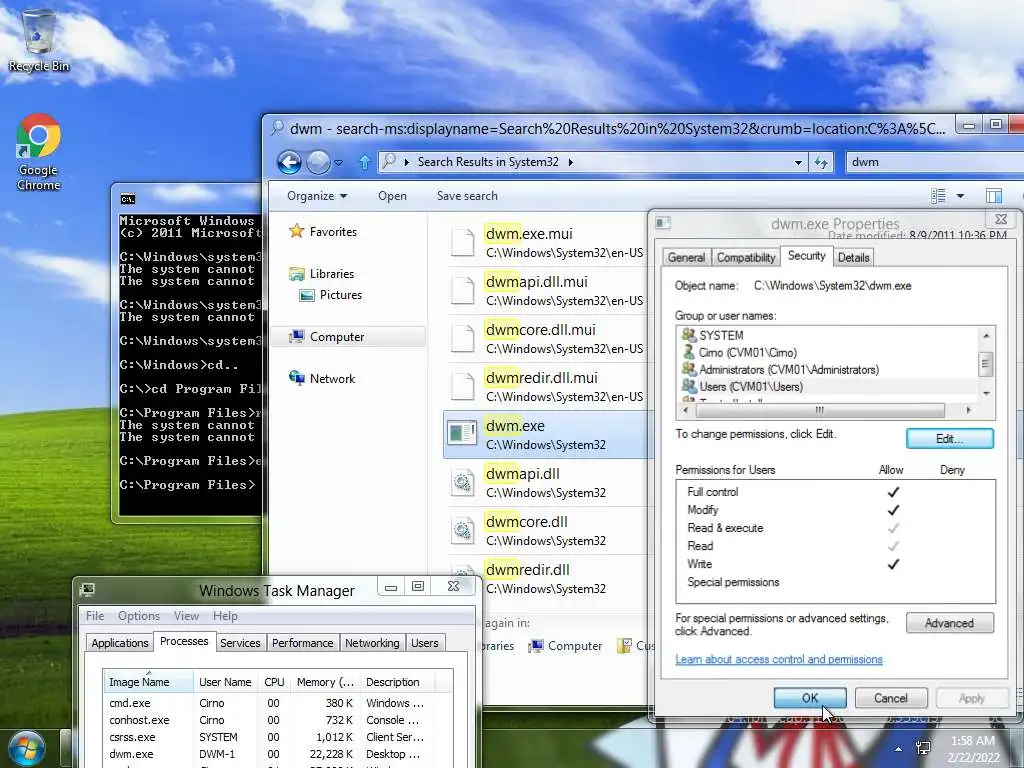Click the horizontal scrollbar in group list
1024x768 pixels.
[820, 410]
